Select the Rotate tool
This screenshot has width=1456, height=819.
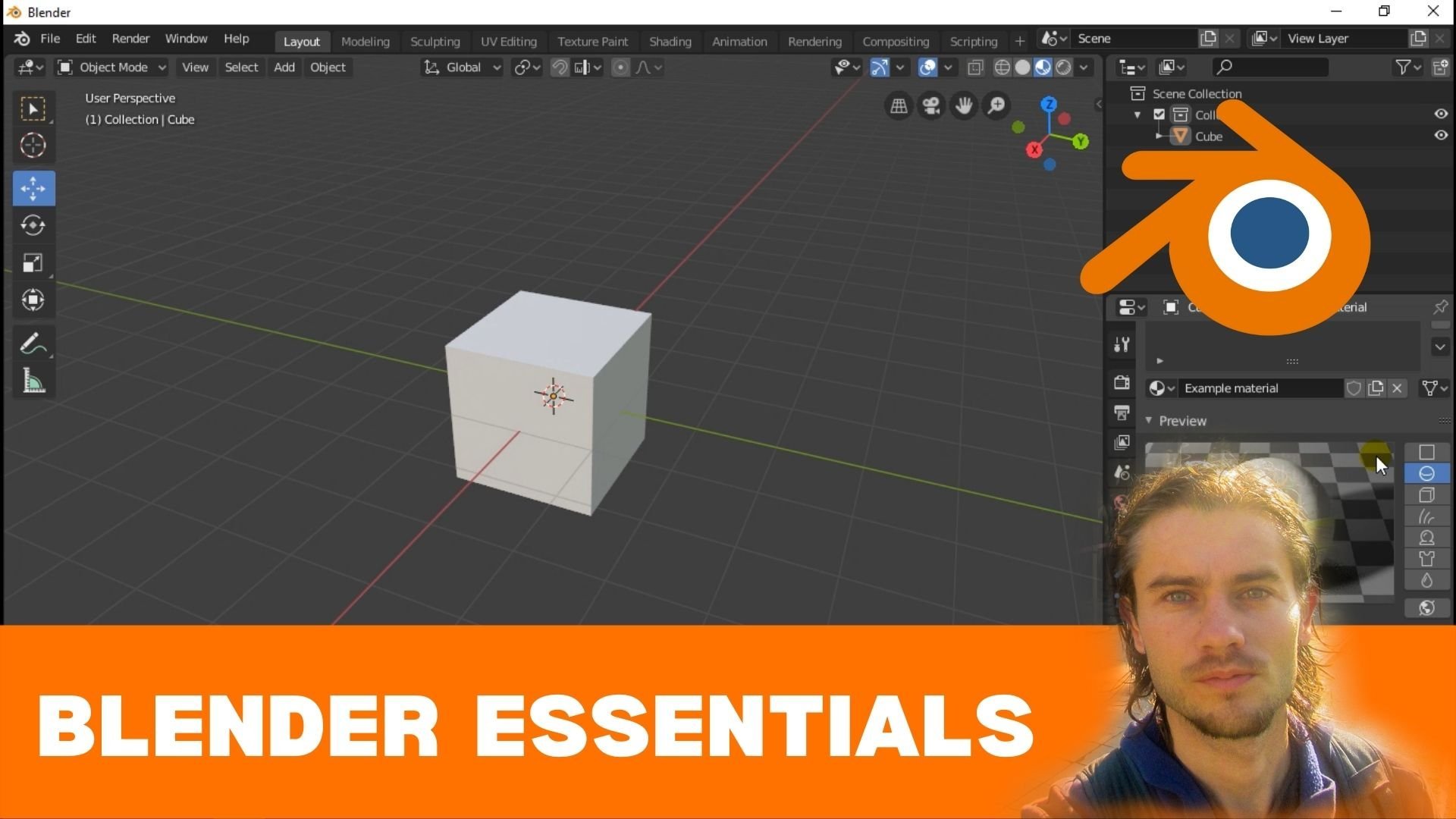pyautogui.click(x=33, y=225)
